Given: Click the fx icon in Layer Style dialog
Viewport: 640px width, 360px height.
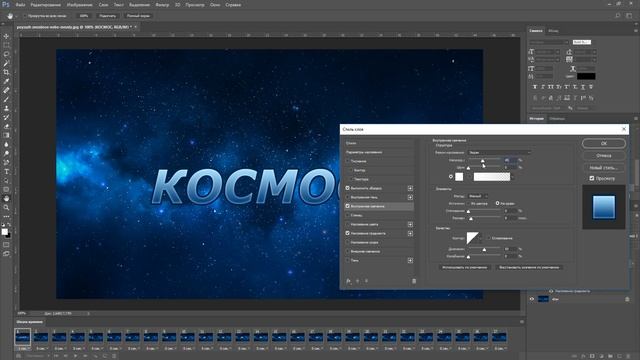Looking at the screenshot, I should pos(348,281).
